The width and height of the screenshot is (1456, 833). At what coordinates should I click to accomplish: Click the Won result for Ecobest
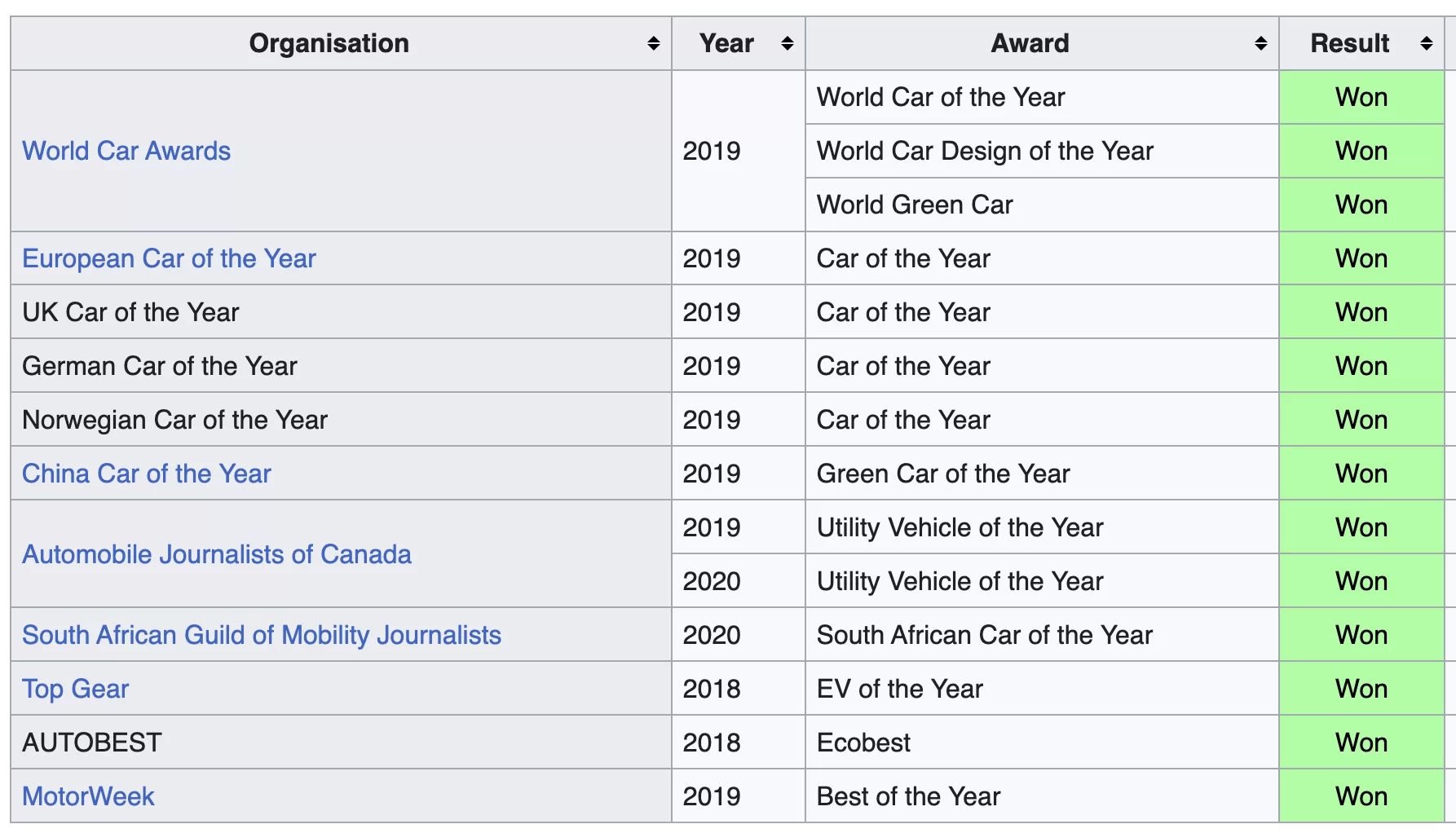[x=1361, y=743]
